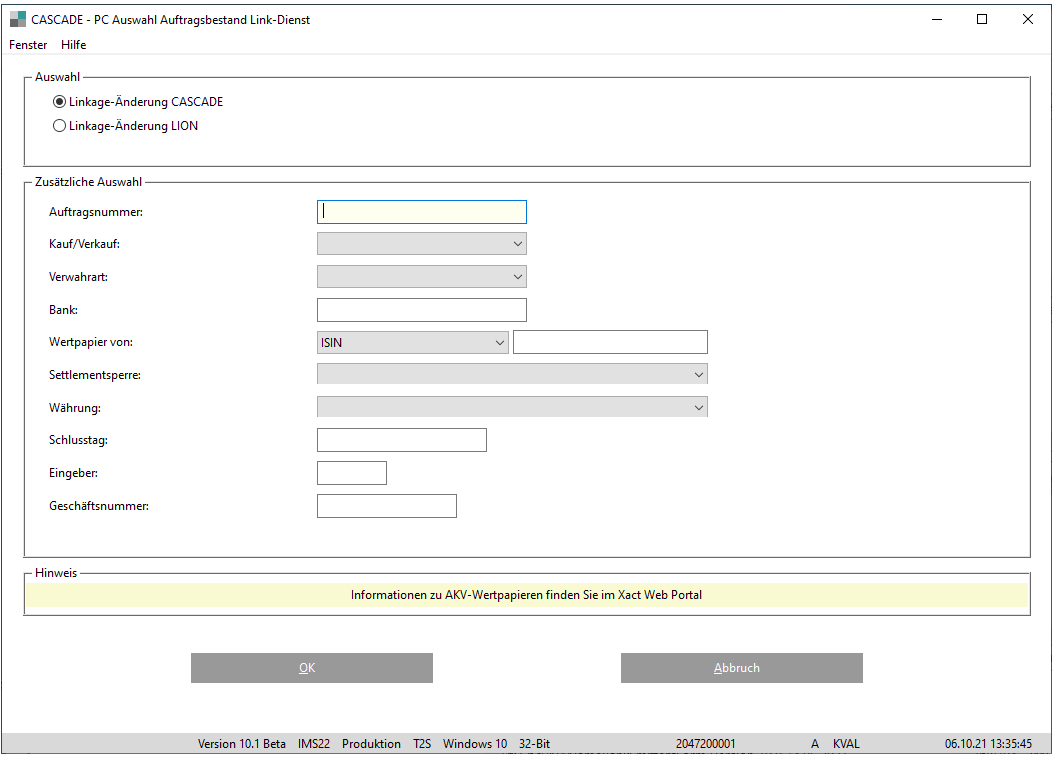The image size is (1057, 759).
Task: Expand the Settlementsperre dropdown
Action: coord(511,375)
